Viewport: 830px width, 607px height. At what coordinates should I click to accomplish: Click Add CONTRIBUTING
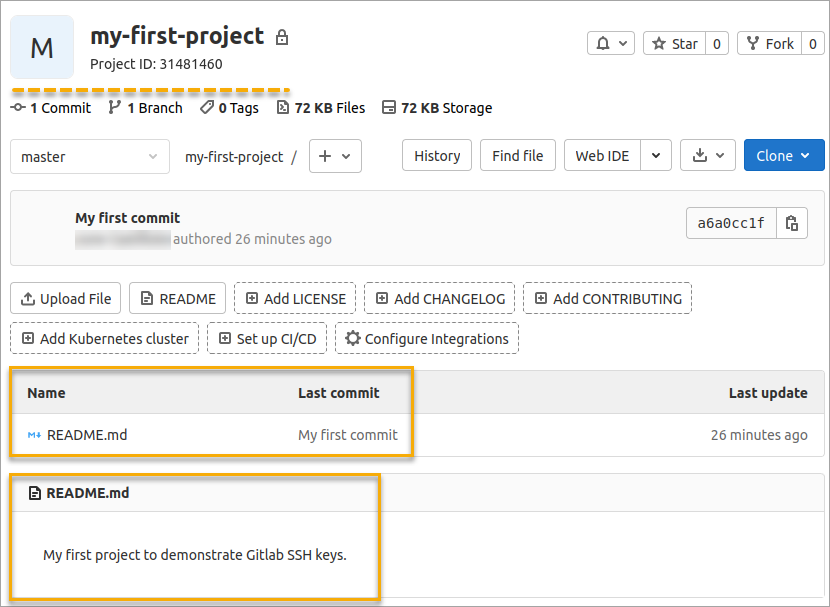pyautogui.click(x=607, y=298)
